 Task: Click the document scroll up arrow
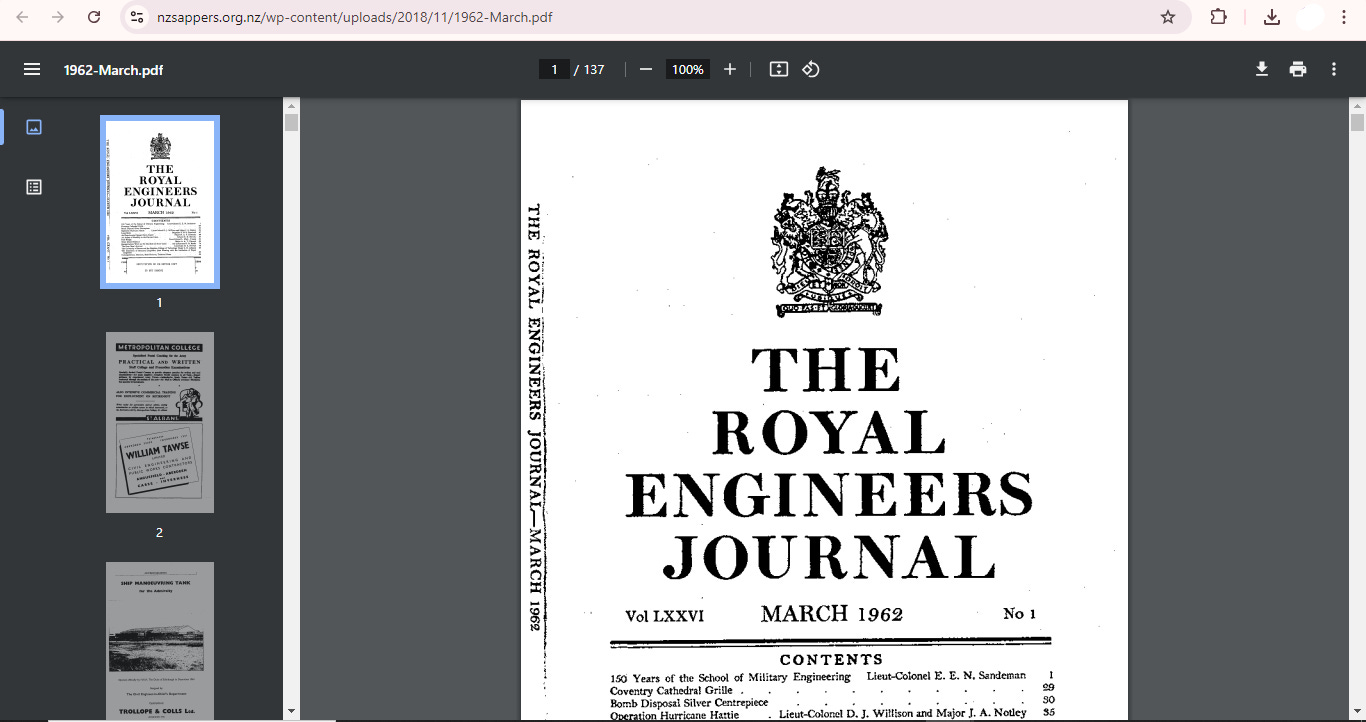pos(1357,104)
